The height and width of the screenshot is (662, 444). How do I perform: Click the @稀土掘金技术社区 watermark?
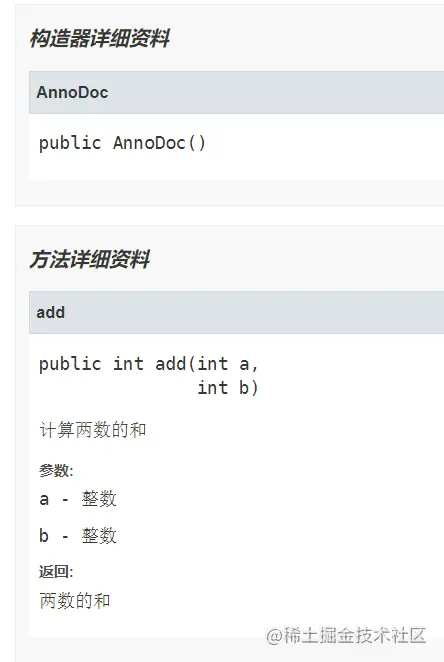coord(347,635)
